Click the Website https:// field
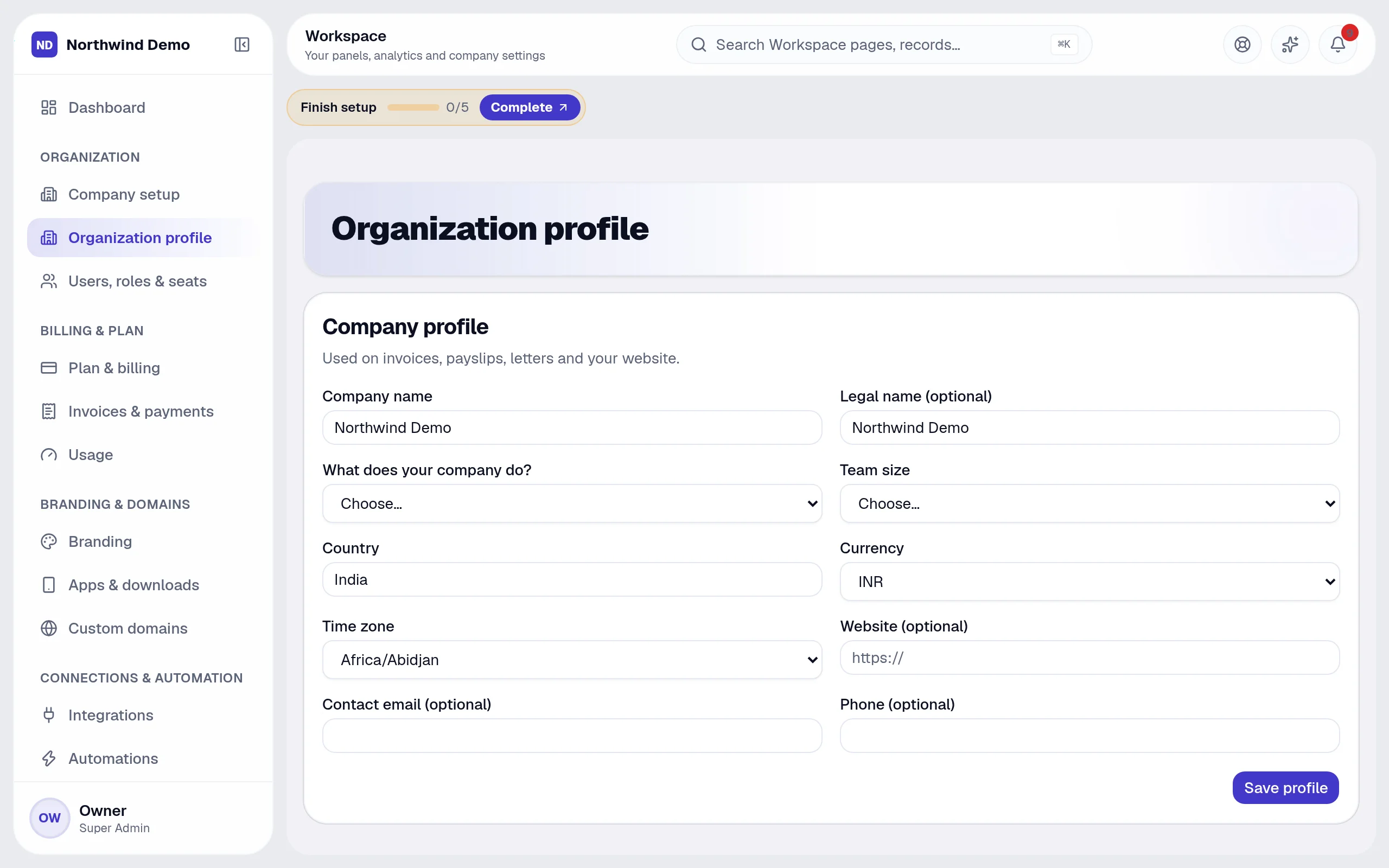The image size is (1389, 868). [x=1089, y=658]
